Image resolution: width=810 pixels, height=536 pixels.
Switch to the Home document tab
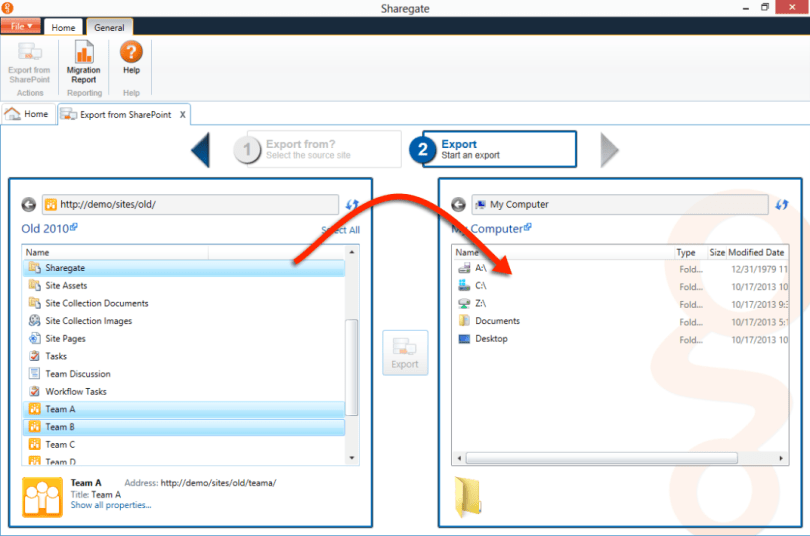[27, 114]
